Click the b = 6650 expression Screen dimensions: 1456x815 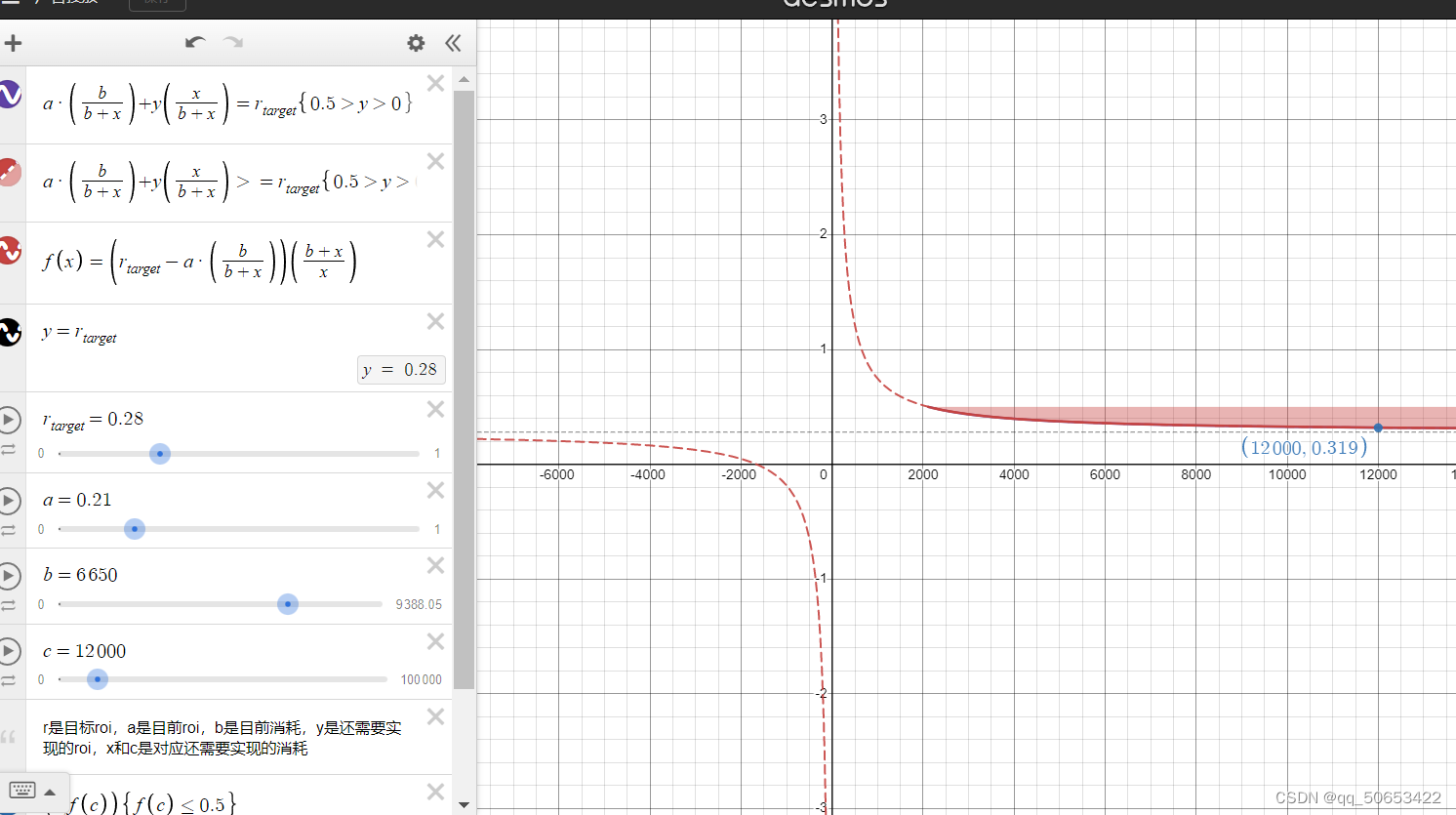pos(80,575)
